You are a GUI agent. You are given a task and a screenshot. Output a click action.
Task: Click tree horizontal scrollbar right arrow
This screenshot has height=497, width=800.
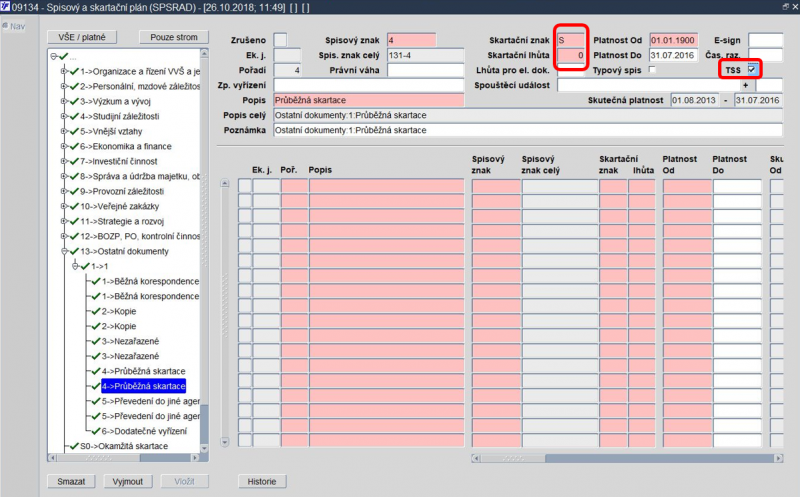coord(195,458)
